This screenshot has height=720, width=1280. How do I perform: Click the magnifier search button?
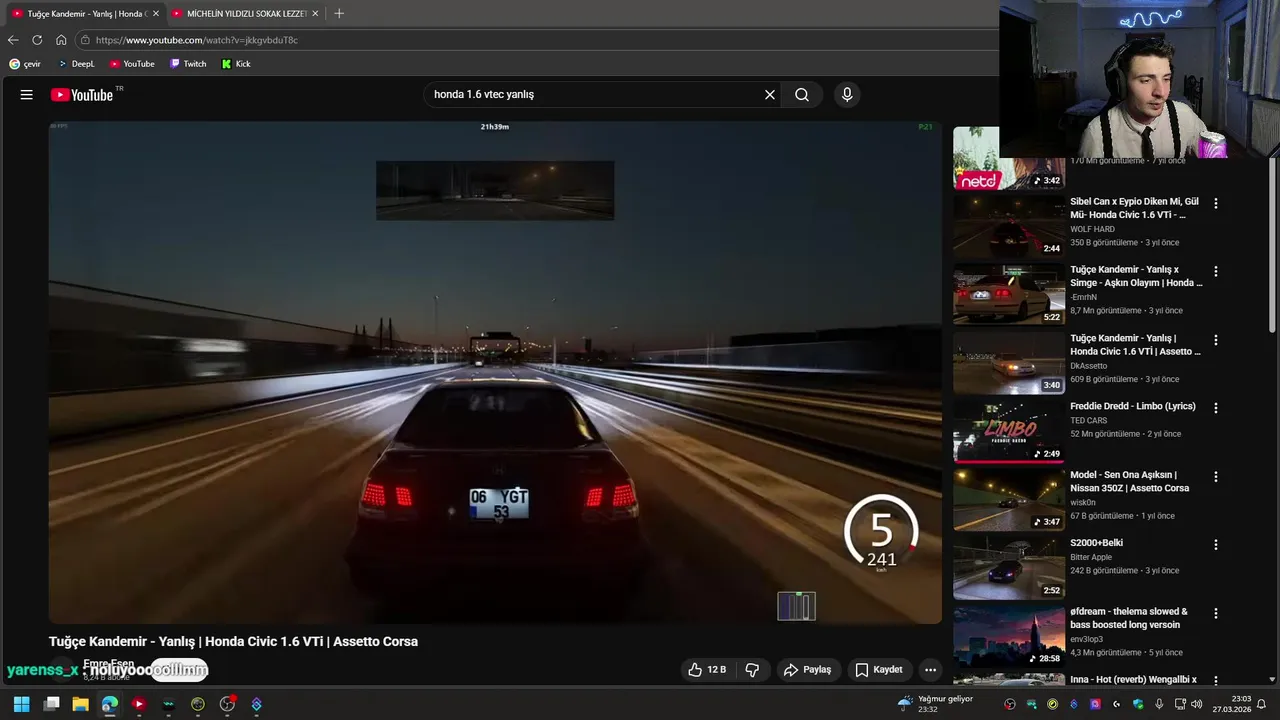click(802, 95)
